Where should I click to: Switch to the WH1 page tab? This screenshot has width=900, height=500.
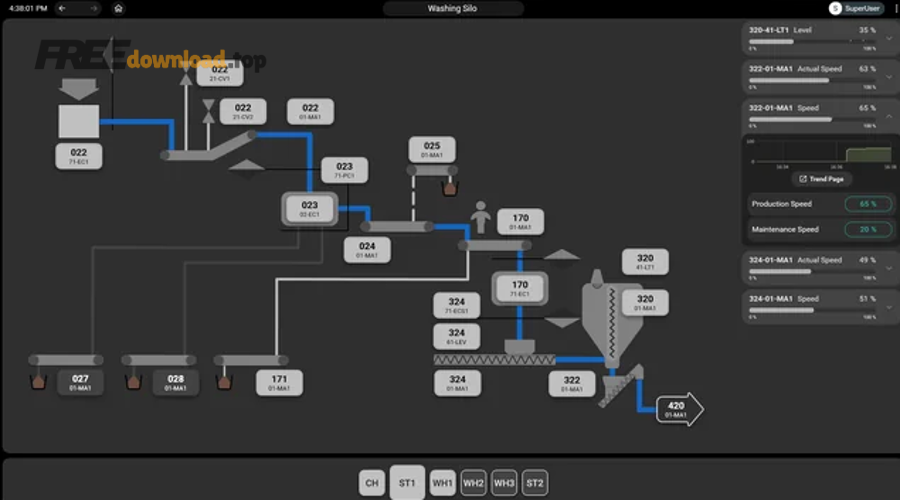(442, 483)
